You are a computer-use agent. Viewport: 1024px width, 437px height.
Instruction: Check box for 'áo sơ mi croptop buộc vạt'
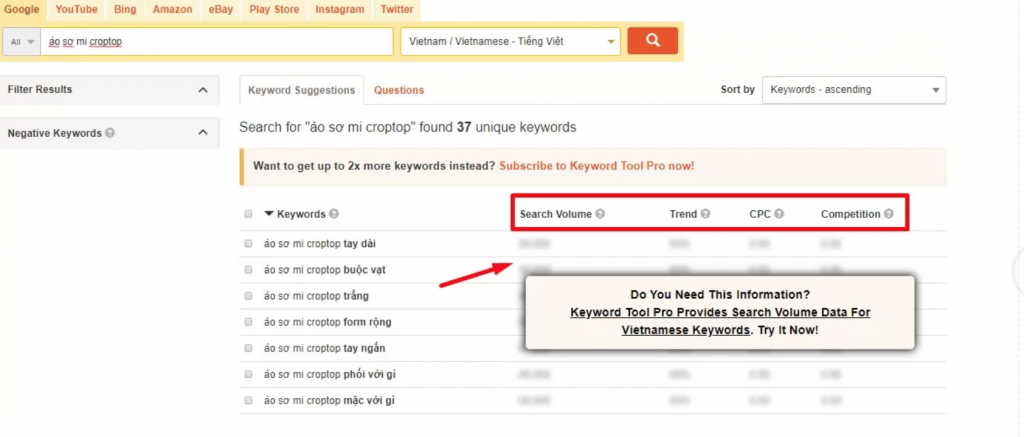coord(248,269)
